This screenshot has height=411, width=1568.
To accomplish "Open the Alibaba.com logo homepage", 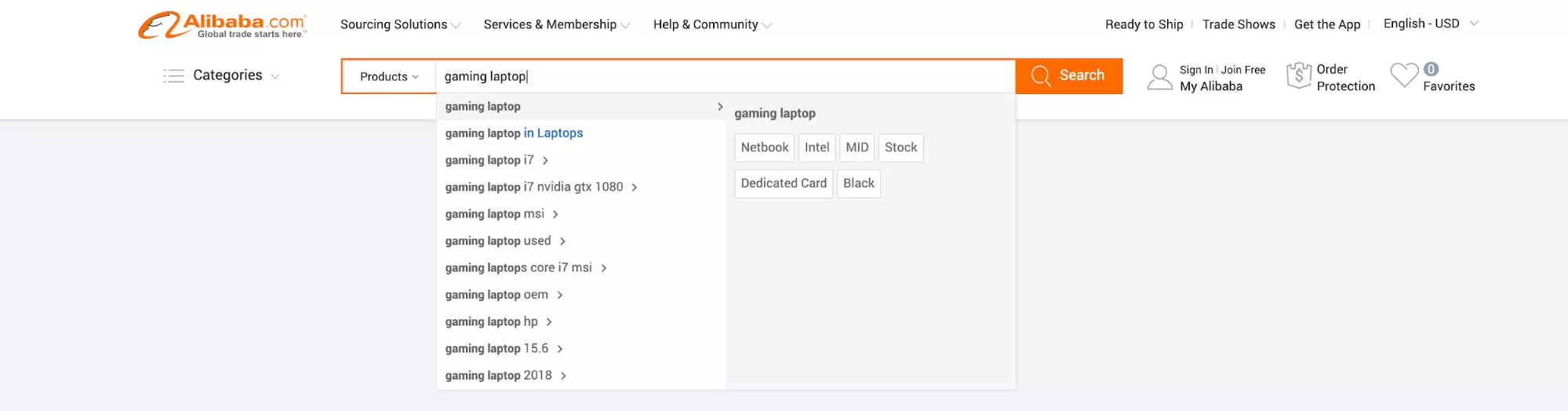I will pos(222,25).
